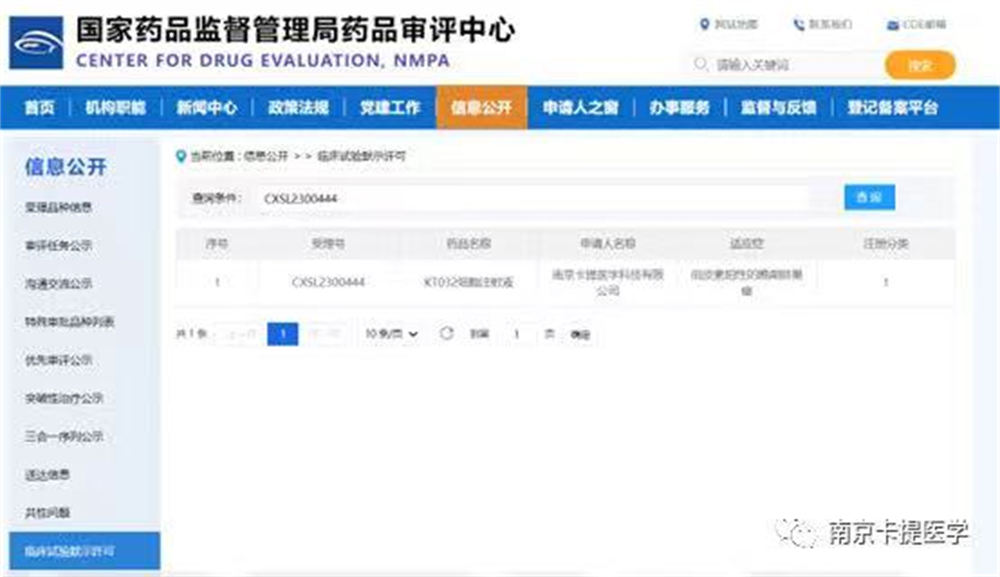The height and width of the screenshot is (577, 1000).
Task: Click the 适应症 column header
Action: click(x=746, y=243)
